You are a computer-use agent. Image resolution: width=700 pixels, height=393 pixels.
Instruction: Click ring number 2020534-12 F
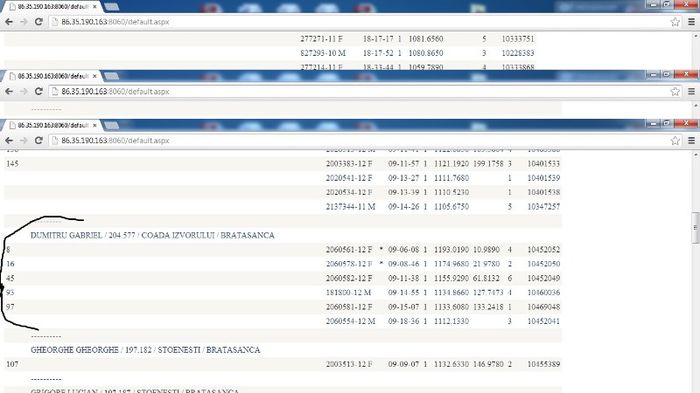tap(349, 192)
